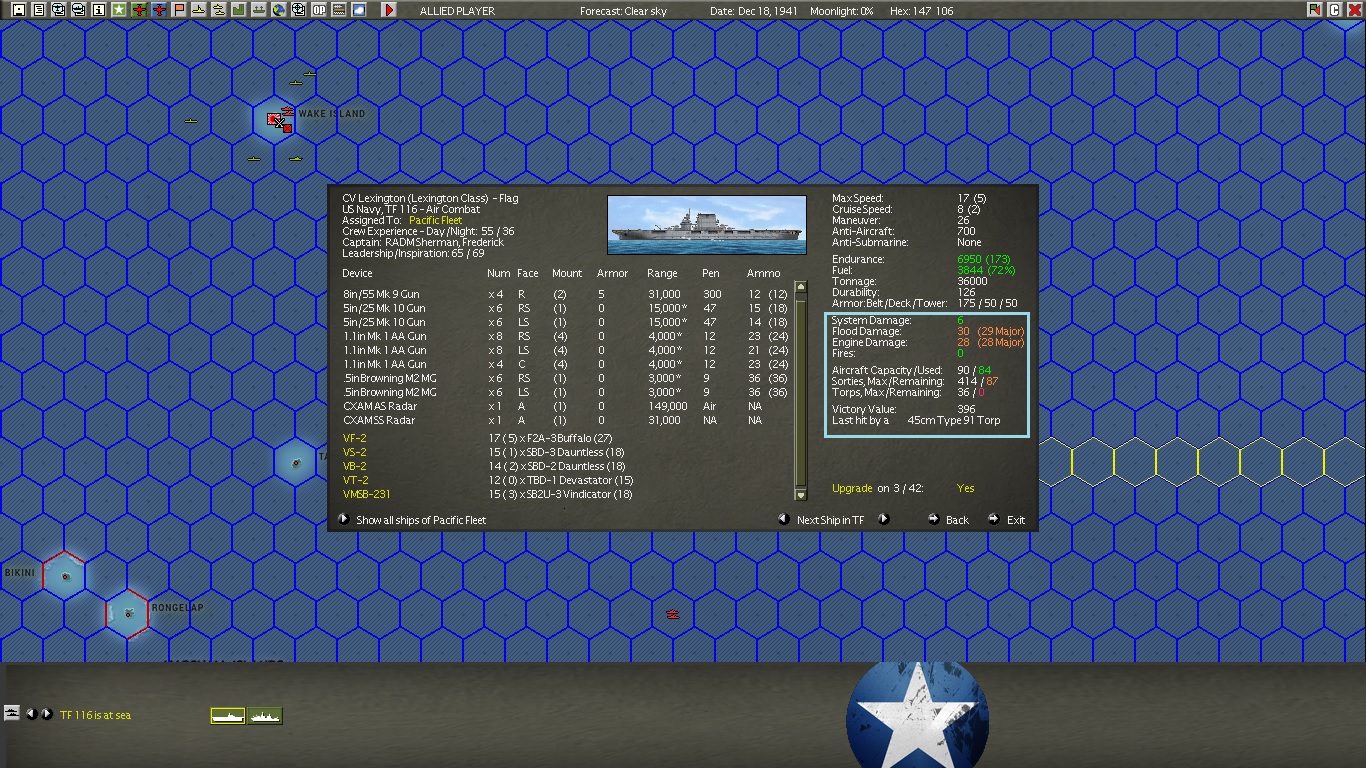Select the Wake Island base hex

point(274,119)
